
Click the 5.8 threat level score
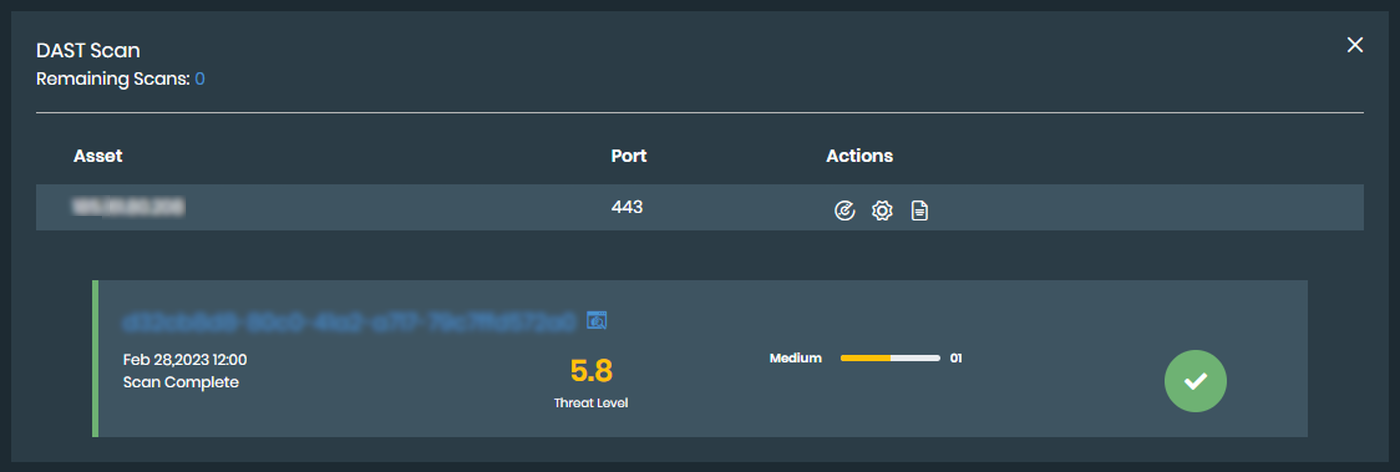tap(591, 371)
